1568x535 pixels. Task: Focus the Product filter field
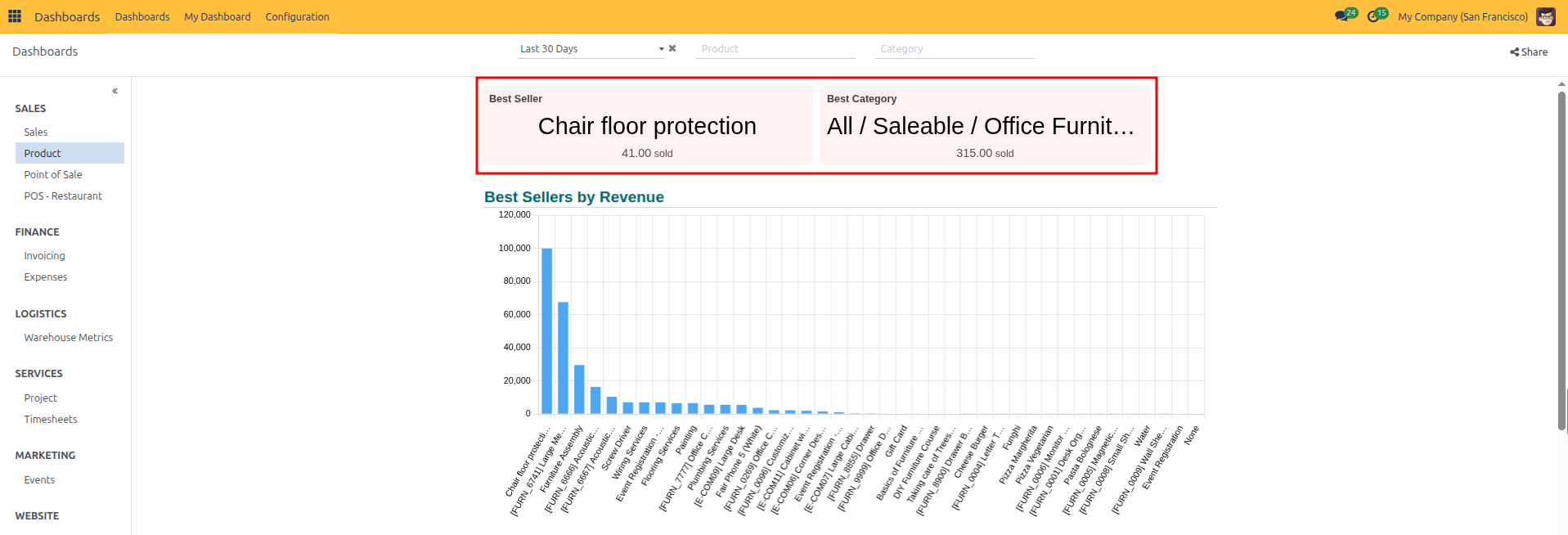point(776,49)
